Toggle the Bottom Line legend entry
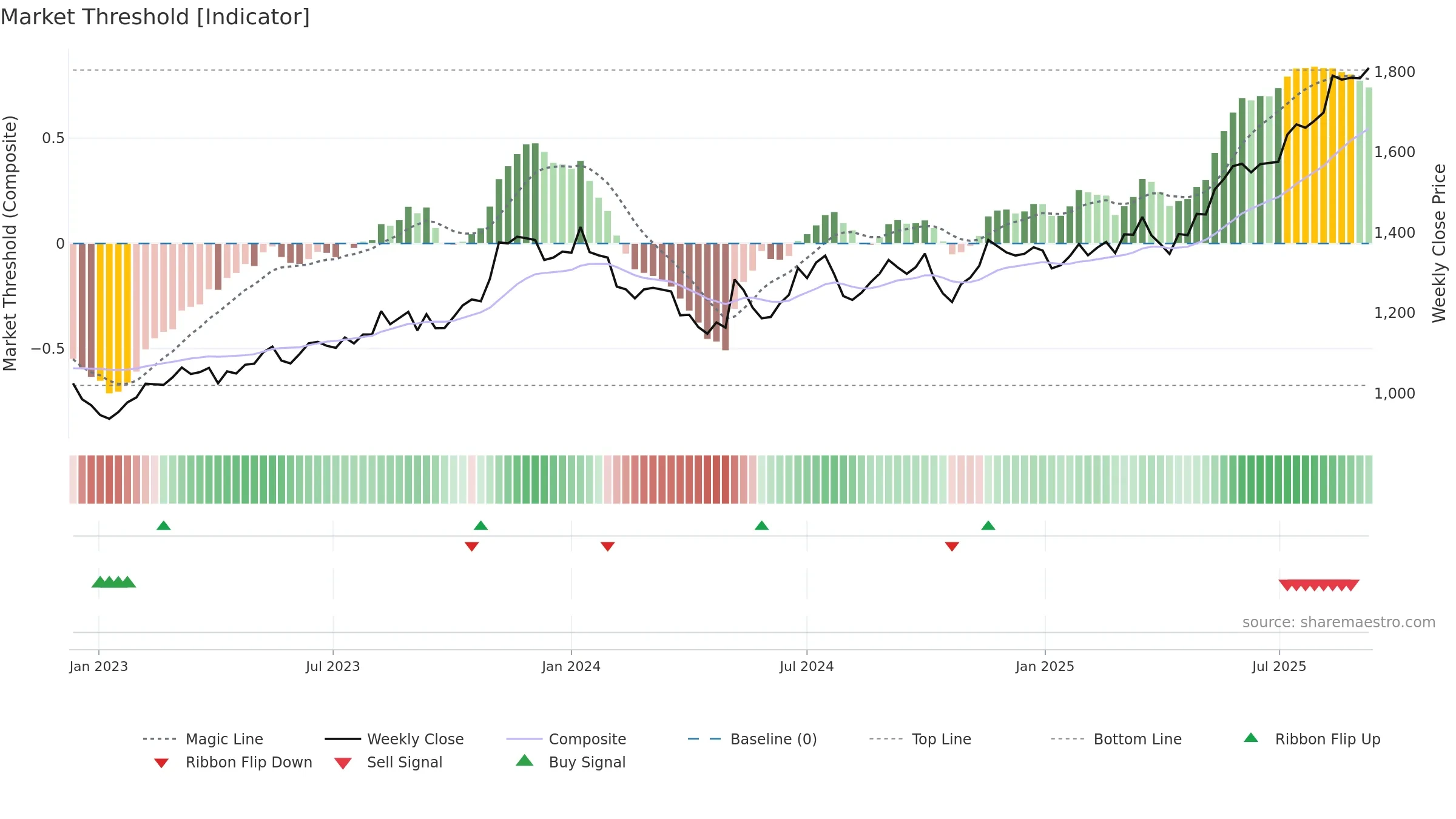 1116,739
